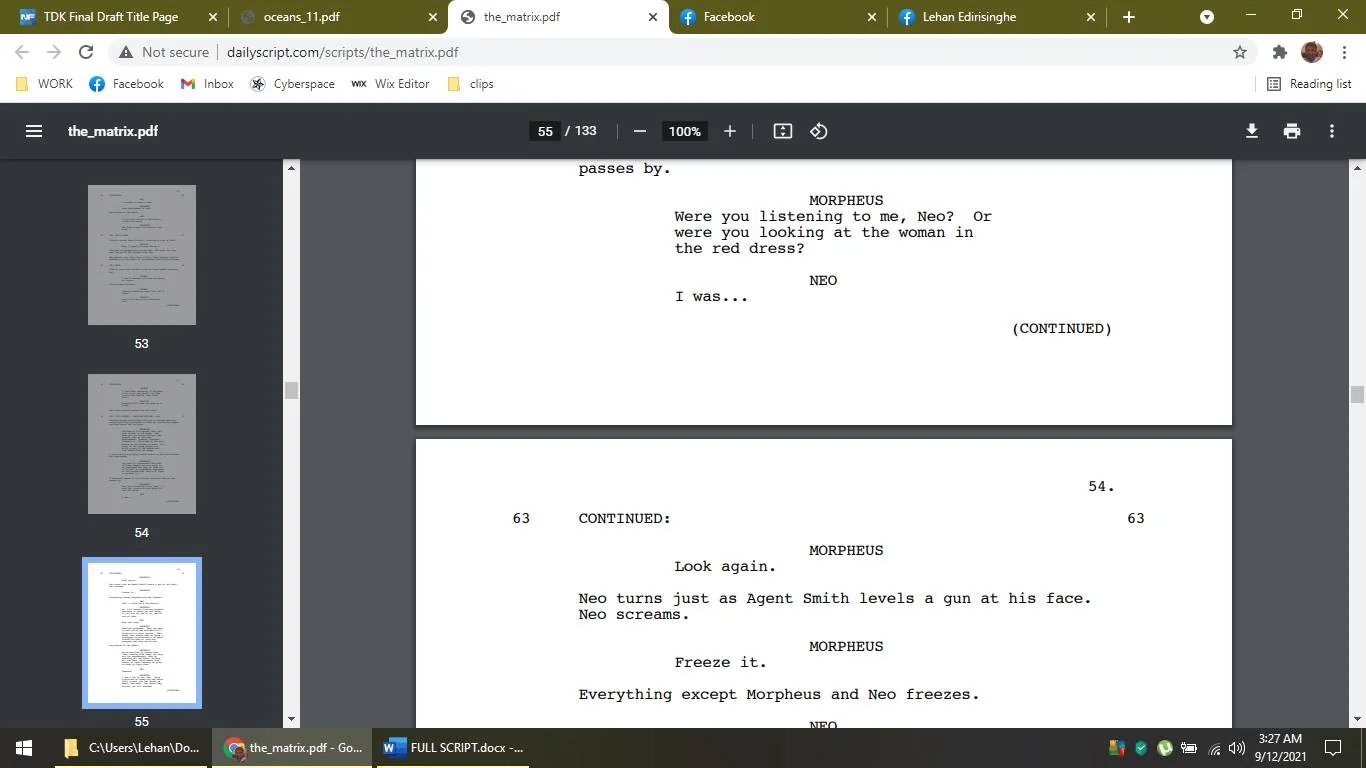Open the Inbox bookmark

[x=207, y=84]
